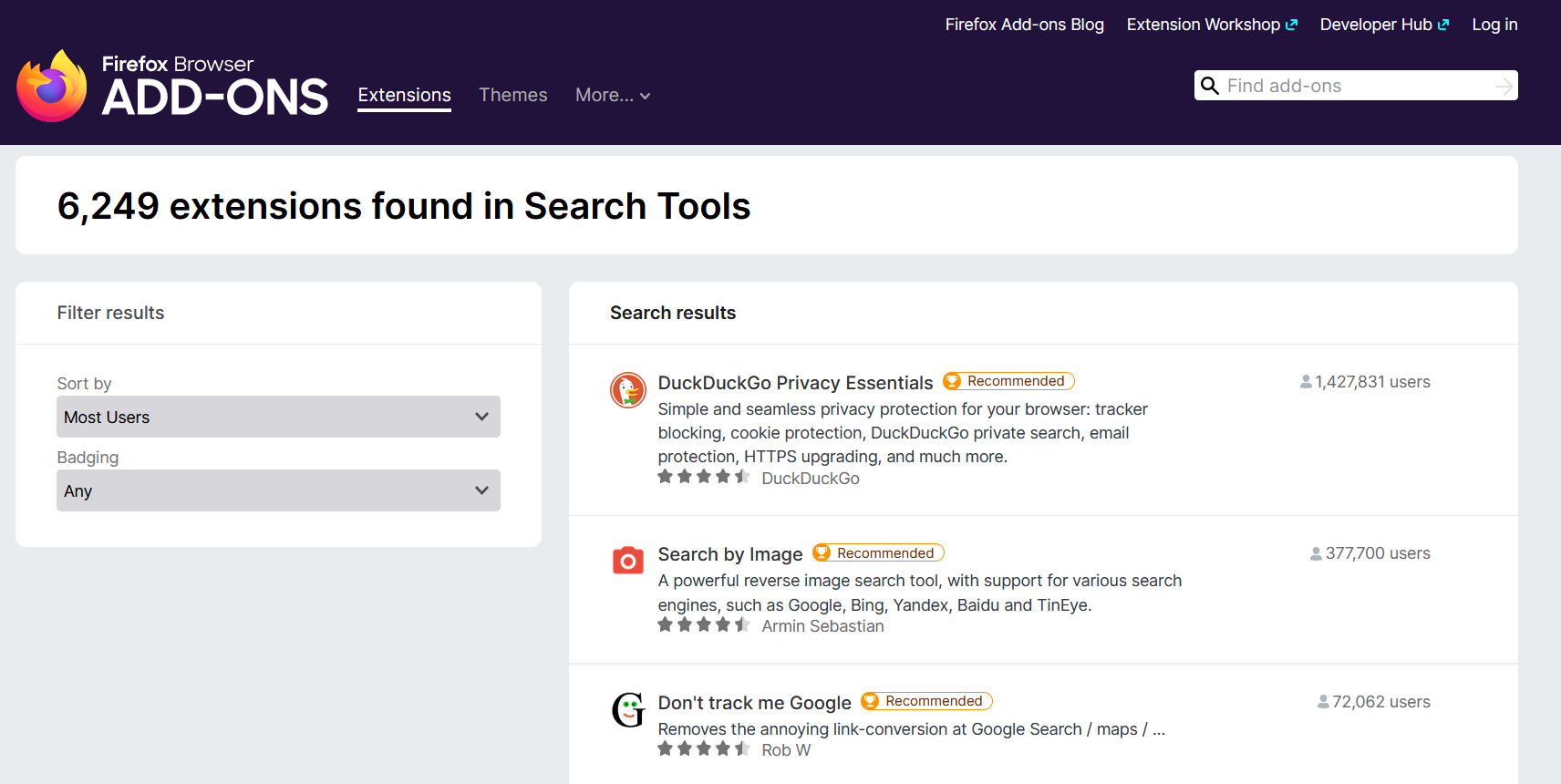Screen dimensions: 1561x784
Task: Click the 6,249 extensions found heading
Action: coord(404,206)
